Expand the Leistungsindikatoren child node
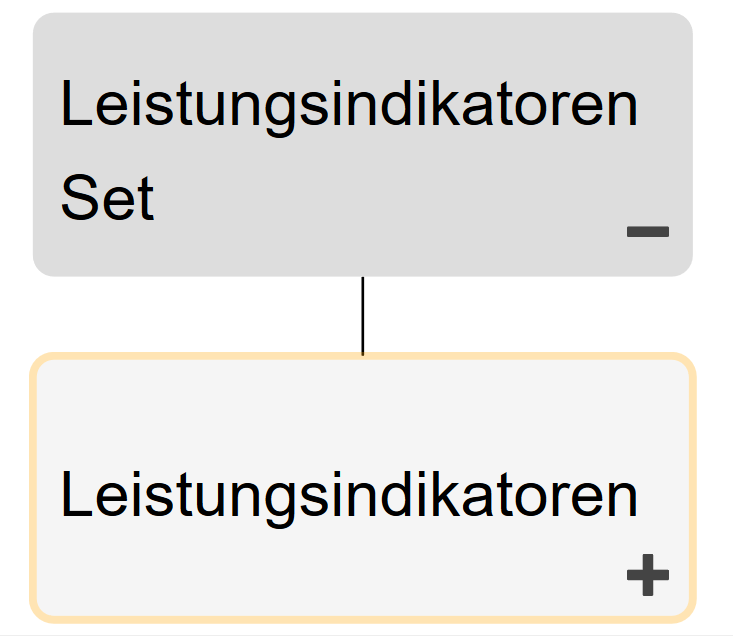Viewport: 733px width, 641px height. [x=647, y=575]
